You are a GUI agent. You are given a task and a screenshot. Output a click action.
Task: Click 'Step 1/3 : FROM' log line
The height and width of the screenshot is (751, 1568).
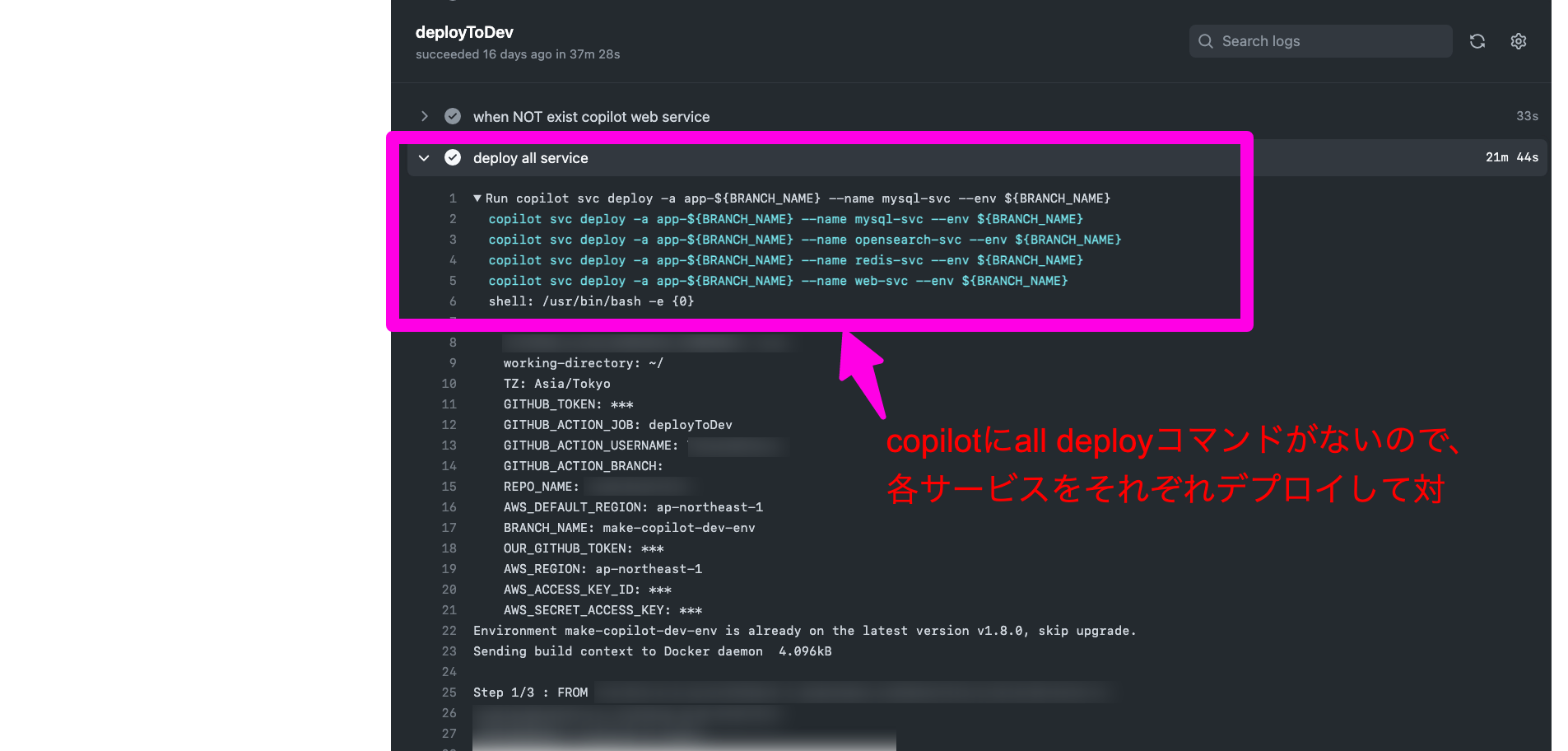[530, 693]
